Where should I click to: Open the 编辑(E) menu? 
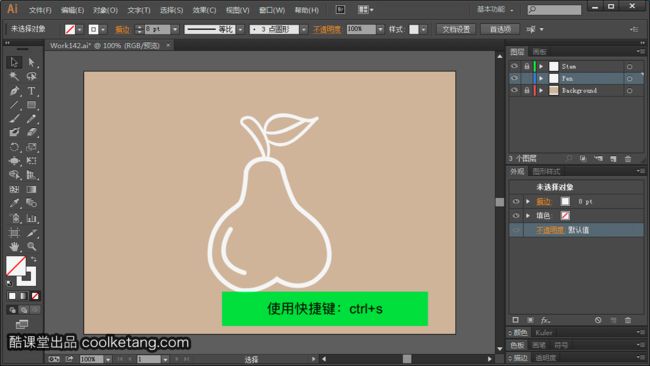73,10
